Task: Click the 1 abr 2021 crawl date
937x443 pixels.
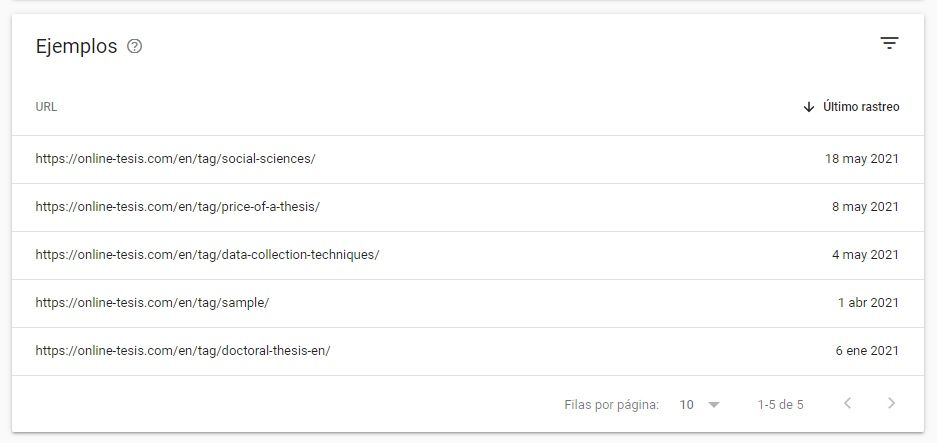Action: tap(868, 303)
